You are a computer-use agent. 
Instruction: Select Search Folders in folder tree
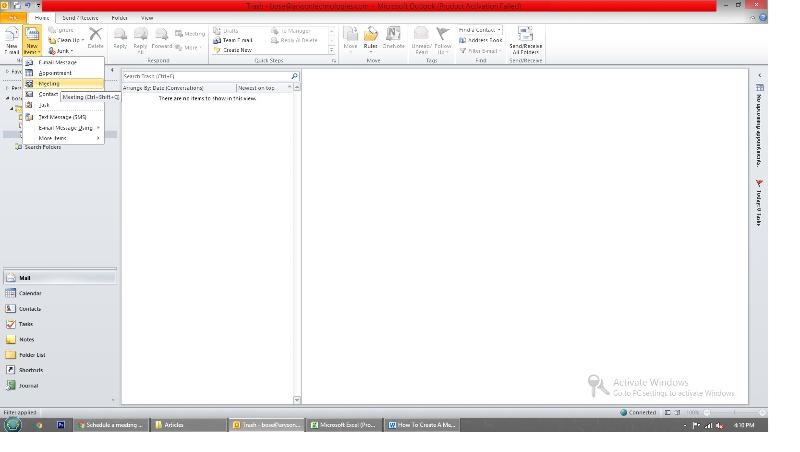(42, 147)
